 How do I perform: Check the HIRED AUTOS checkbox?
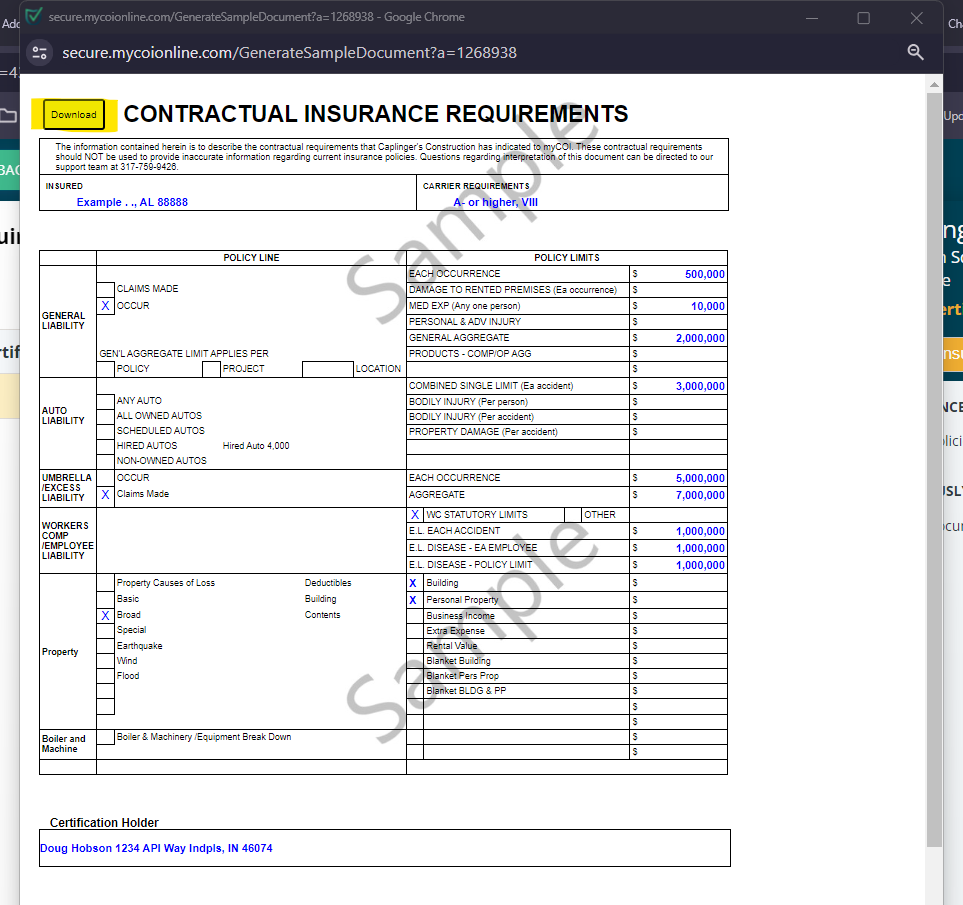coord(105,445)
